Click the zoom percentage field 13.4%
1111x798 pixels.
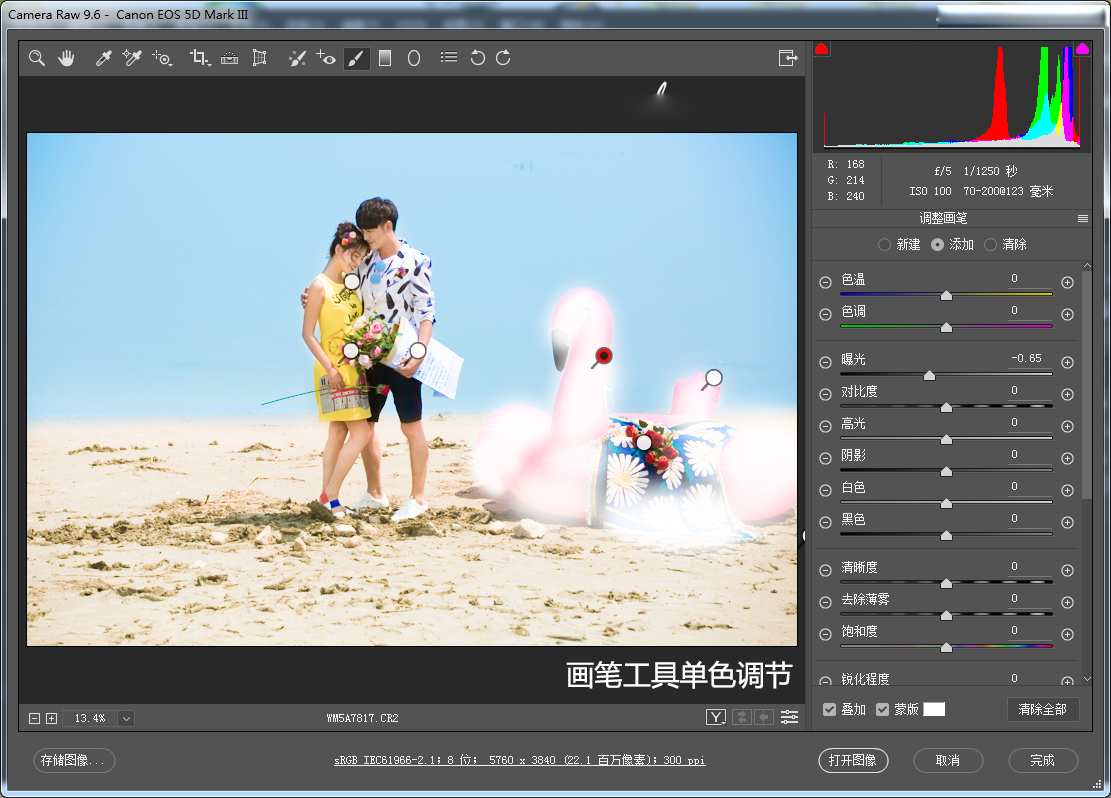click(90, 719)
